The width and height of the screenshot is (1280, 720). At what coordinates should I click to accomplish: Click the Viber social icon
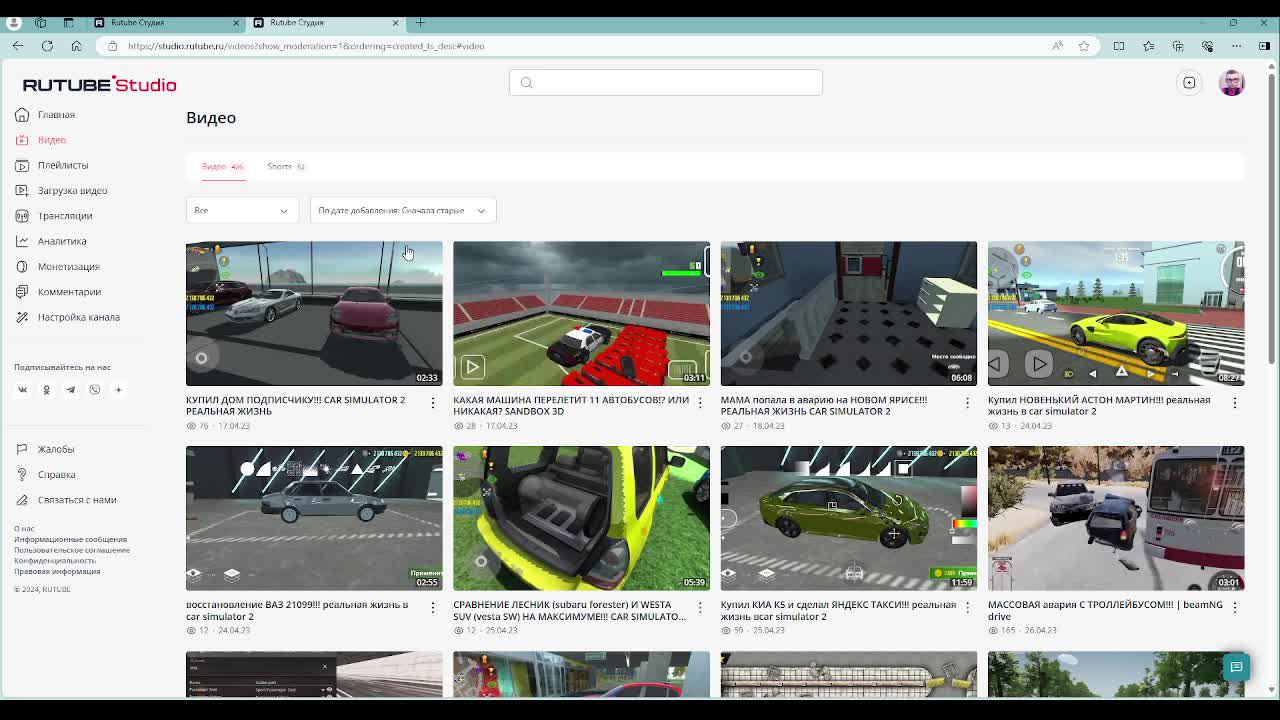tap(94, 390)
